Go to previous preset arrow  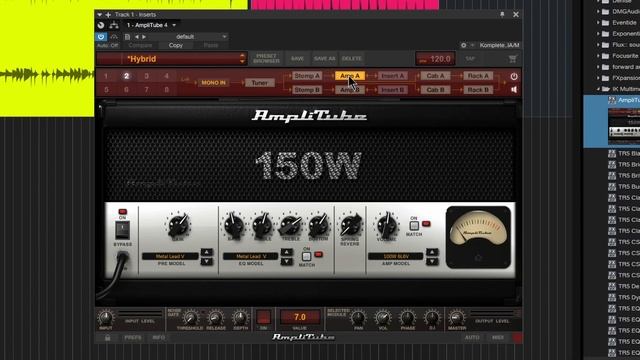(x=137, y=37)
